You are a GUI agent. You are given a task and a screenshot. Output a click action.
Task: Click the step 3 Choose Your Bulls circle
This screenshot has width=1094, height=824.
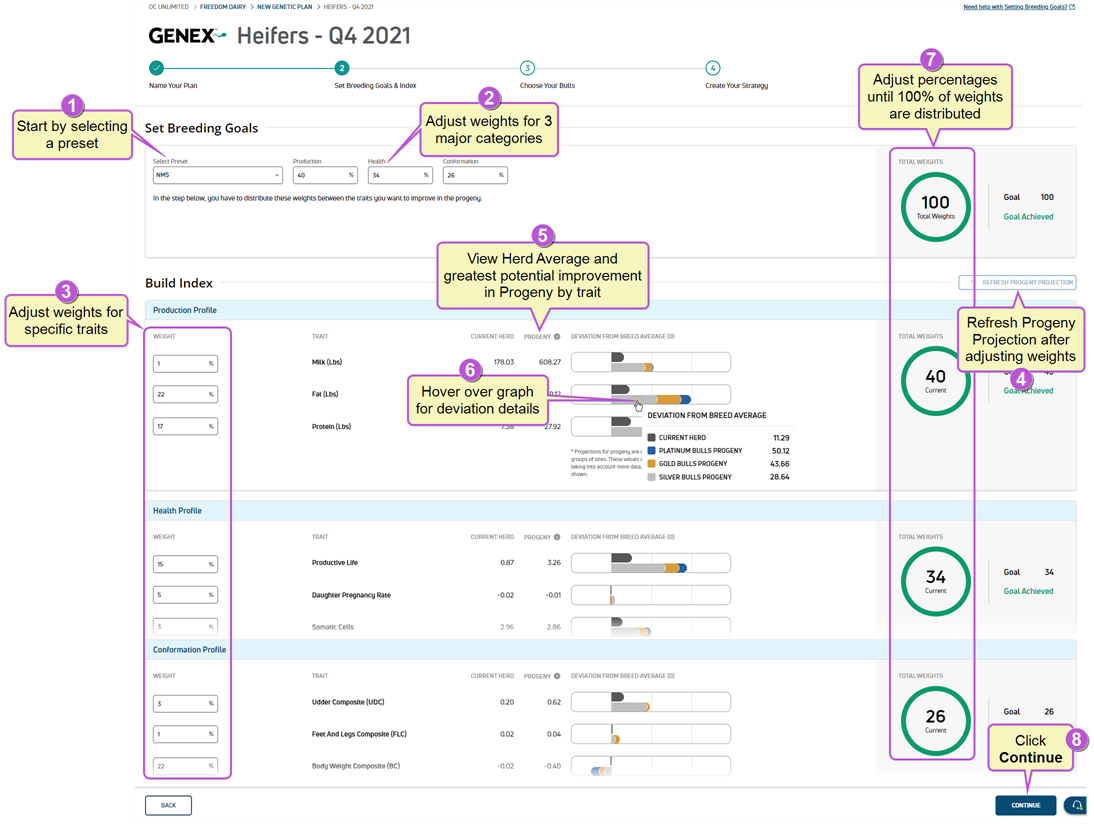(527, 68)
